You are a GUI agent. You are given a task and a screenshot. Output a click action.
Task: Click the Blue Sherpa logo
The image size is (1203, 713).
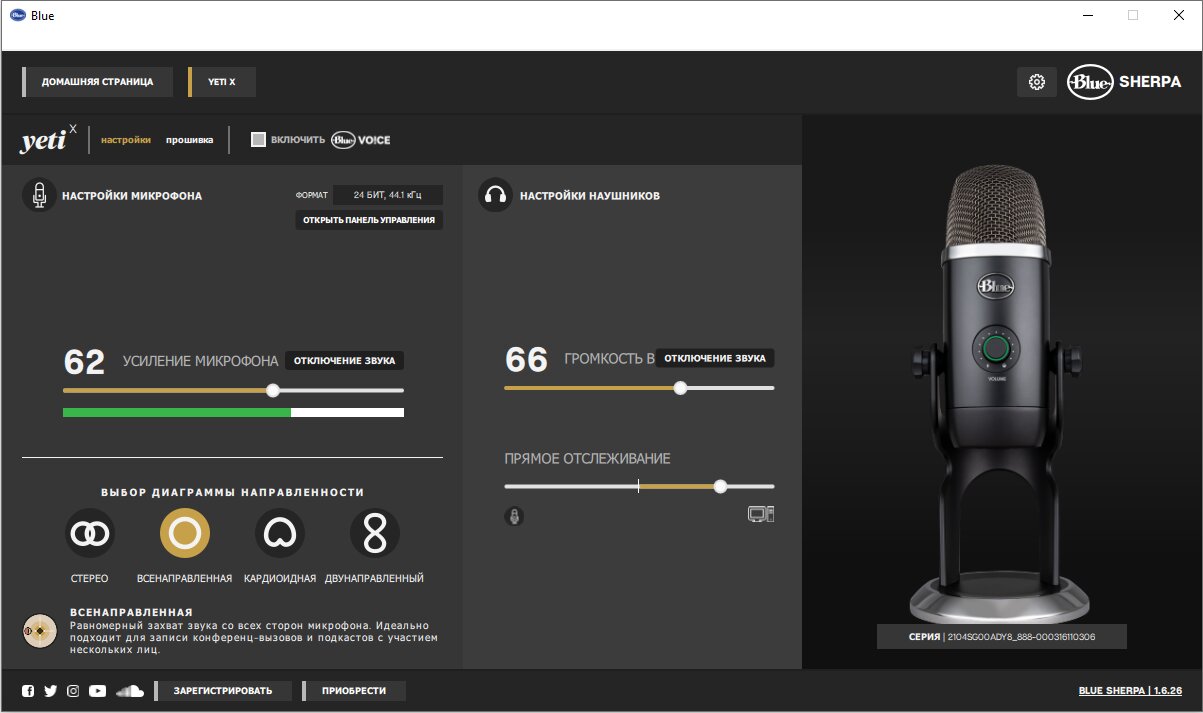click(x=1125, y=82)
